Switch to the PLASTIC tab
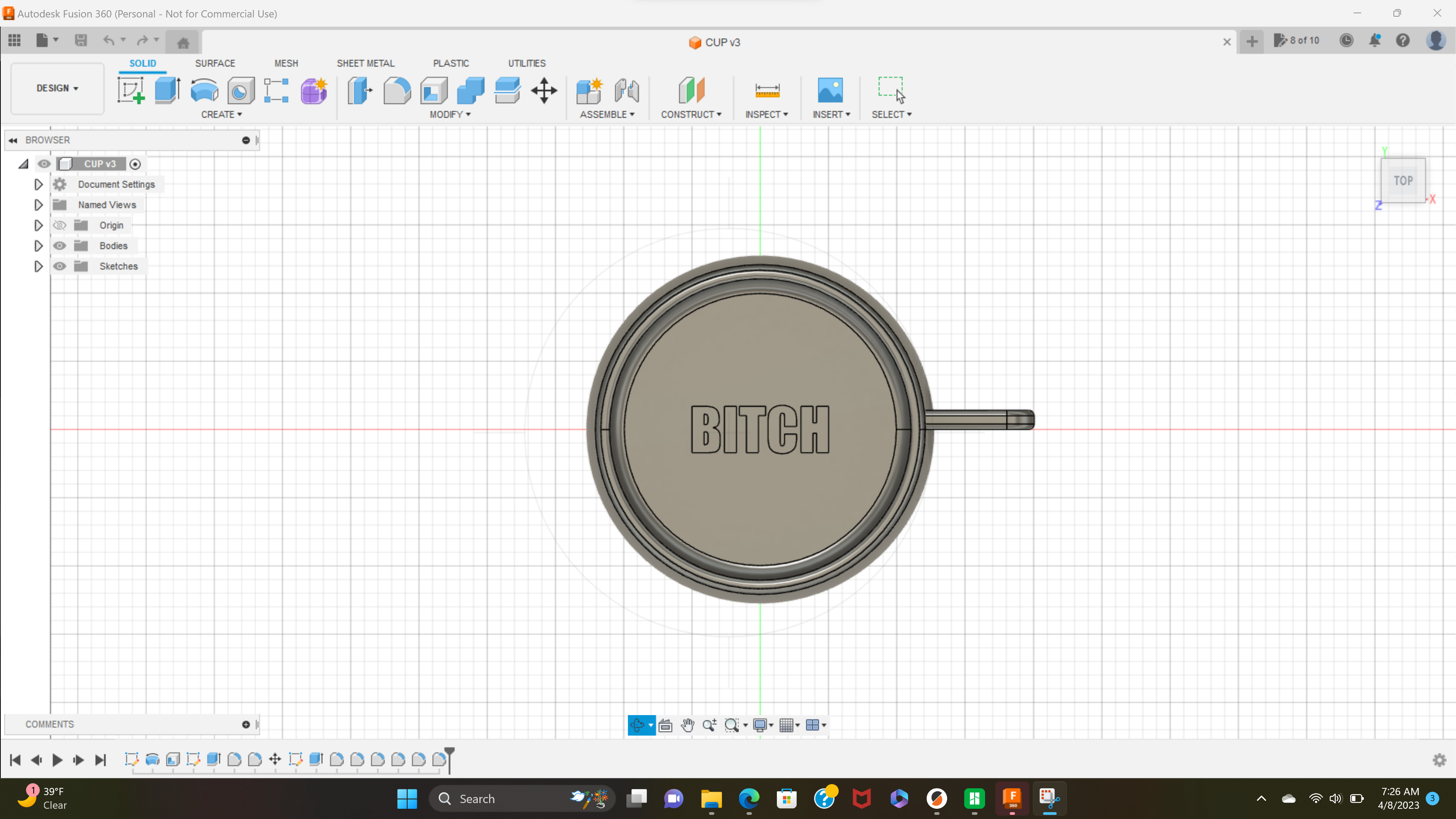 pos(451,63)
